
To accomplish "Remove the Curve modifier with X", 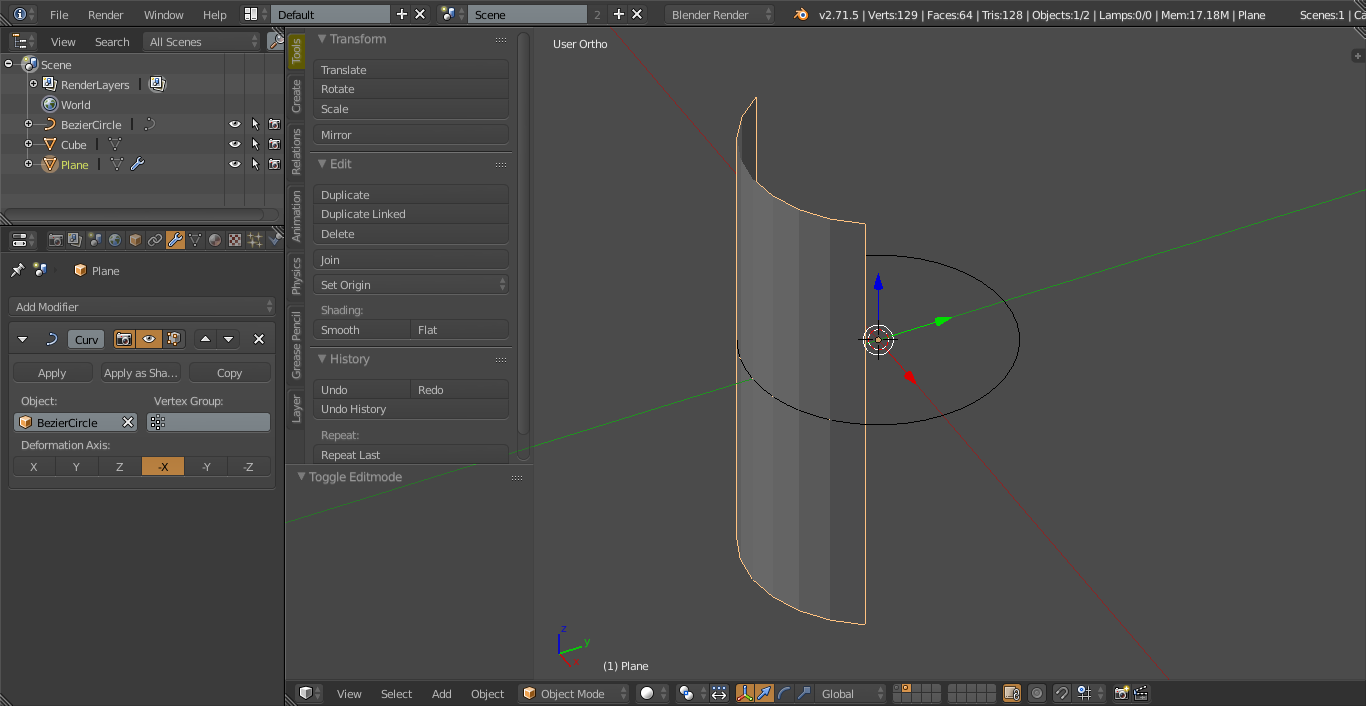I will tap(259, 339).
